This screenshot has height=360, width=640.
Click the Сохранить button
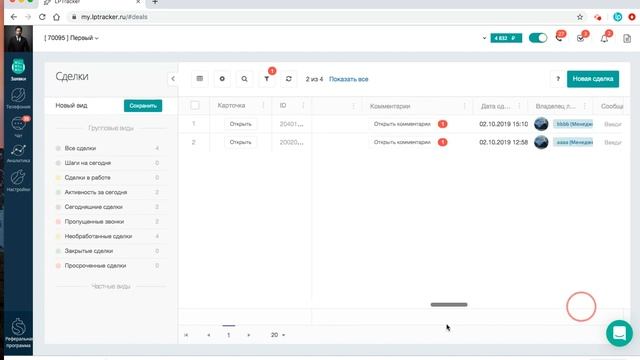143,106
